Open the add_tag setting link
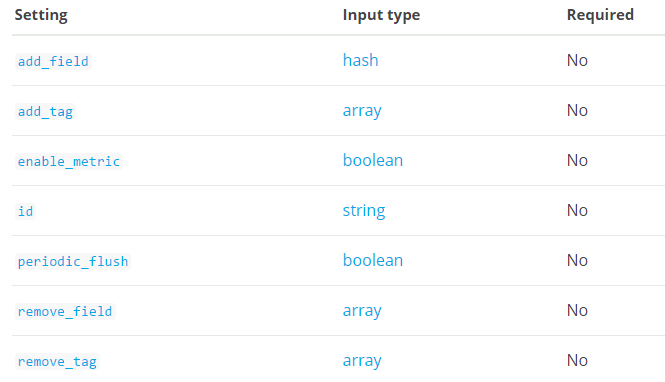665x382 pixels. coord(45,112)
